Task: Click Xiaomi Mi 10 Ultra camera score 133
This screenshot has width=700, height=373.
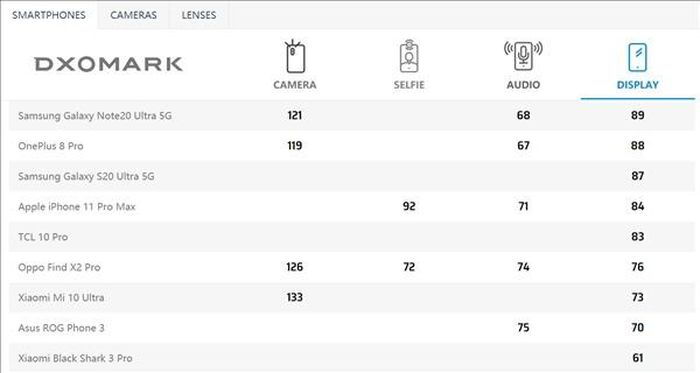Action: [x=295, y=297]
